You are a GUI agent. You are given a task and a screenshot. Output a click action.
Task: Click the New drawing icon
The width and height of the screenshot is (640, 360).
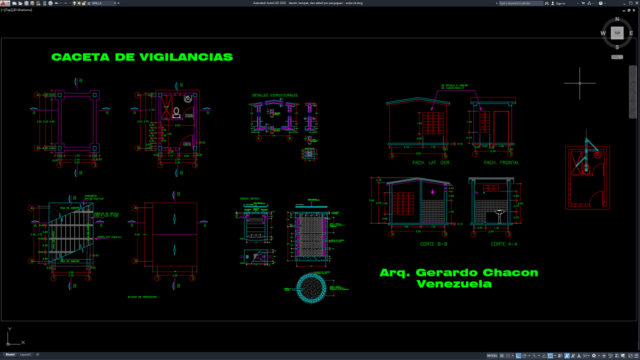(x=14, y=3)
